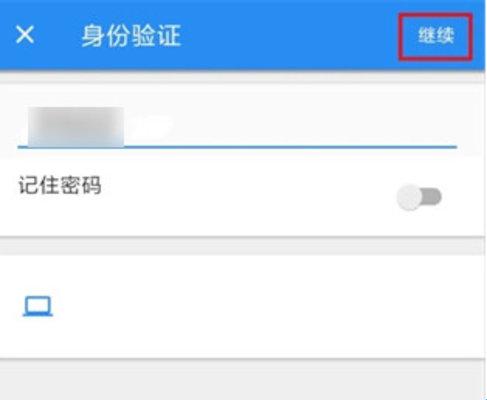
Task: Click the blue laptop device icon
Action: 38,306
